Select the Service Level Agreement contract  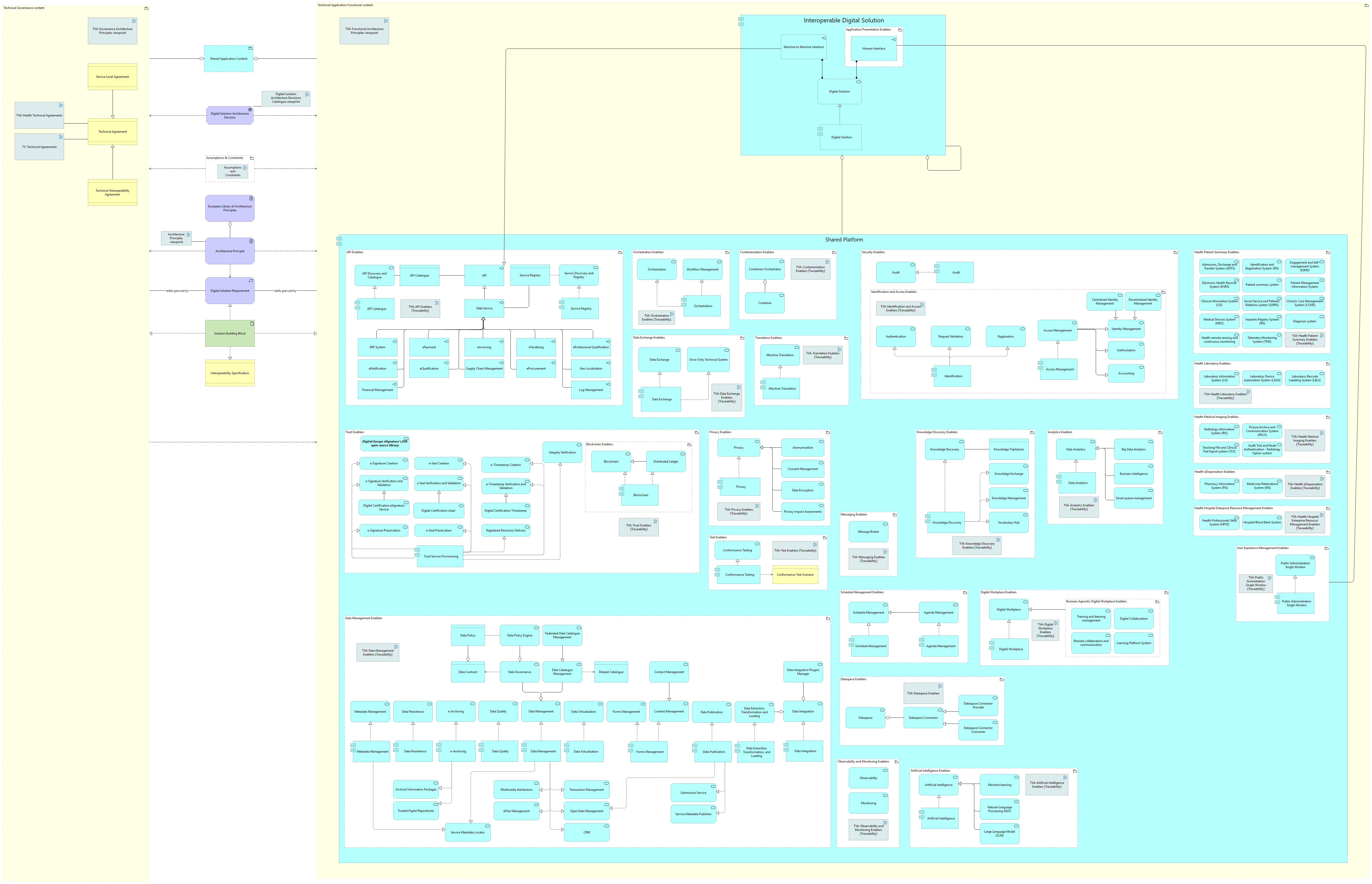(x=113, y=77)
